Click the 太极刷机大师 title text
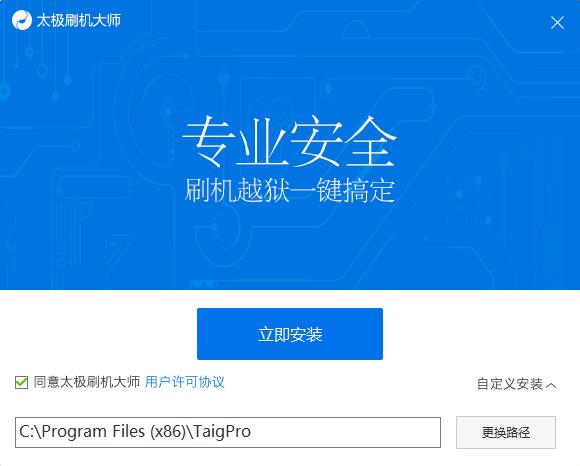The image size is (580, 466). [x=79, y=20]
